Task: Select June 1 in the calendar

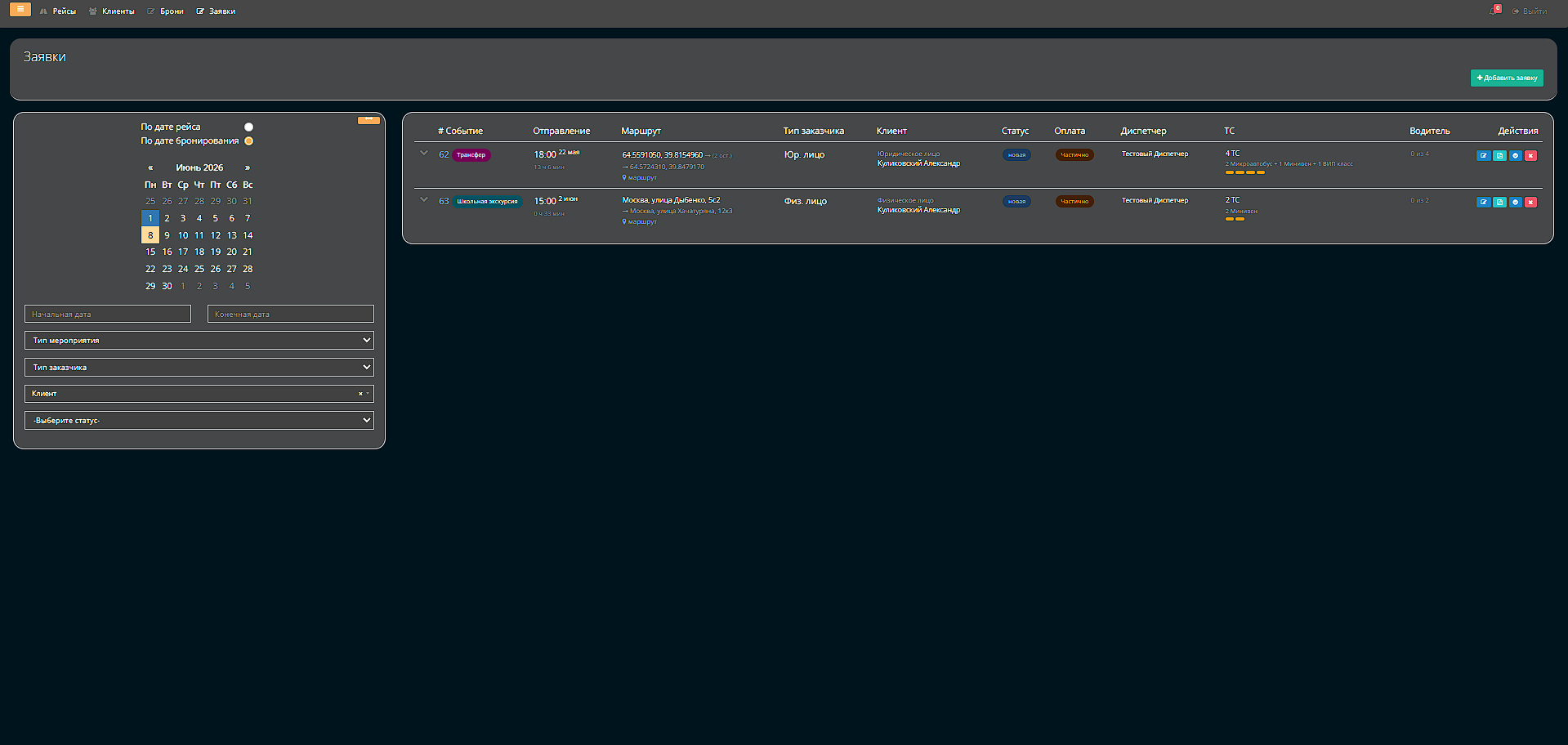Action: (x=150, y=218)
